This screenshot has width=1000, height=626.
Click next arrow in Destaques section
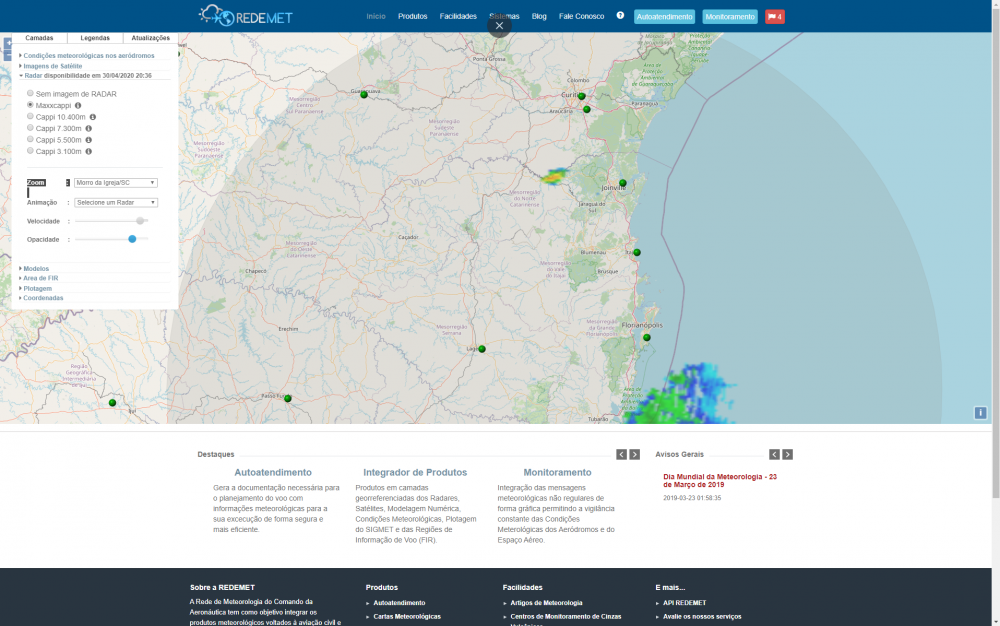click(x=635, y=454)
